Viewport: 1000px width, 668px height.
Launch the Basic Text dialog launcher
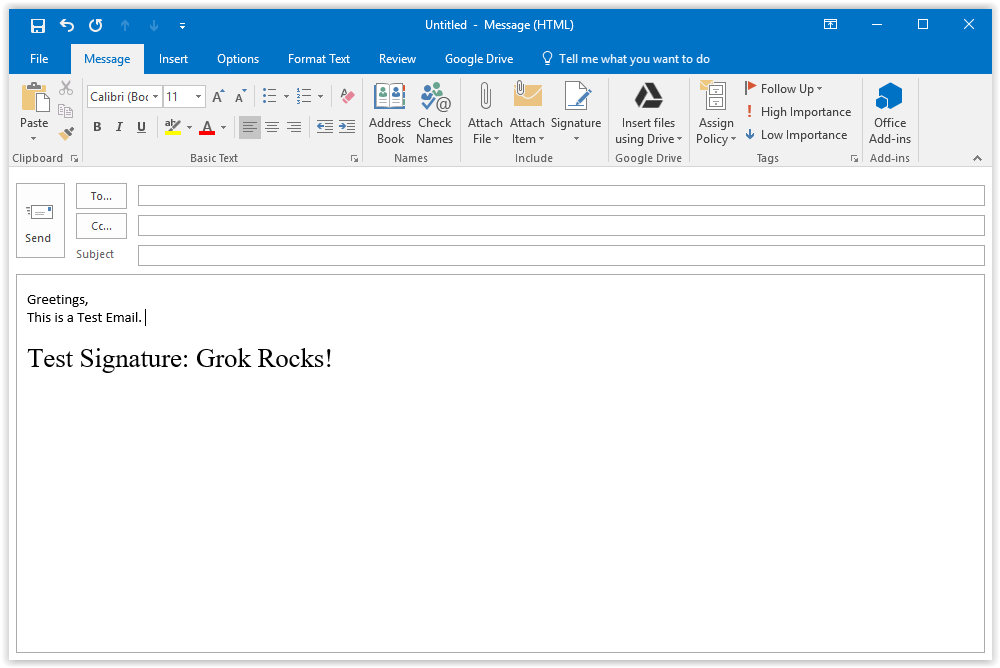[x=355, y=159]
